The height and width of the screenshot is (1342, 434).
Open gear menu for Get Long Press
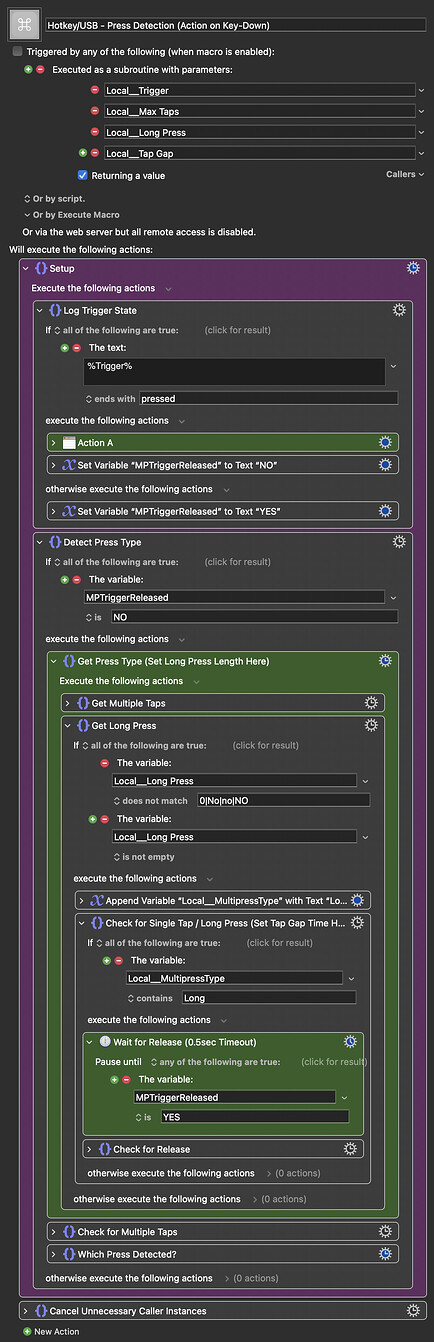[371, 725]
